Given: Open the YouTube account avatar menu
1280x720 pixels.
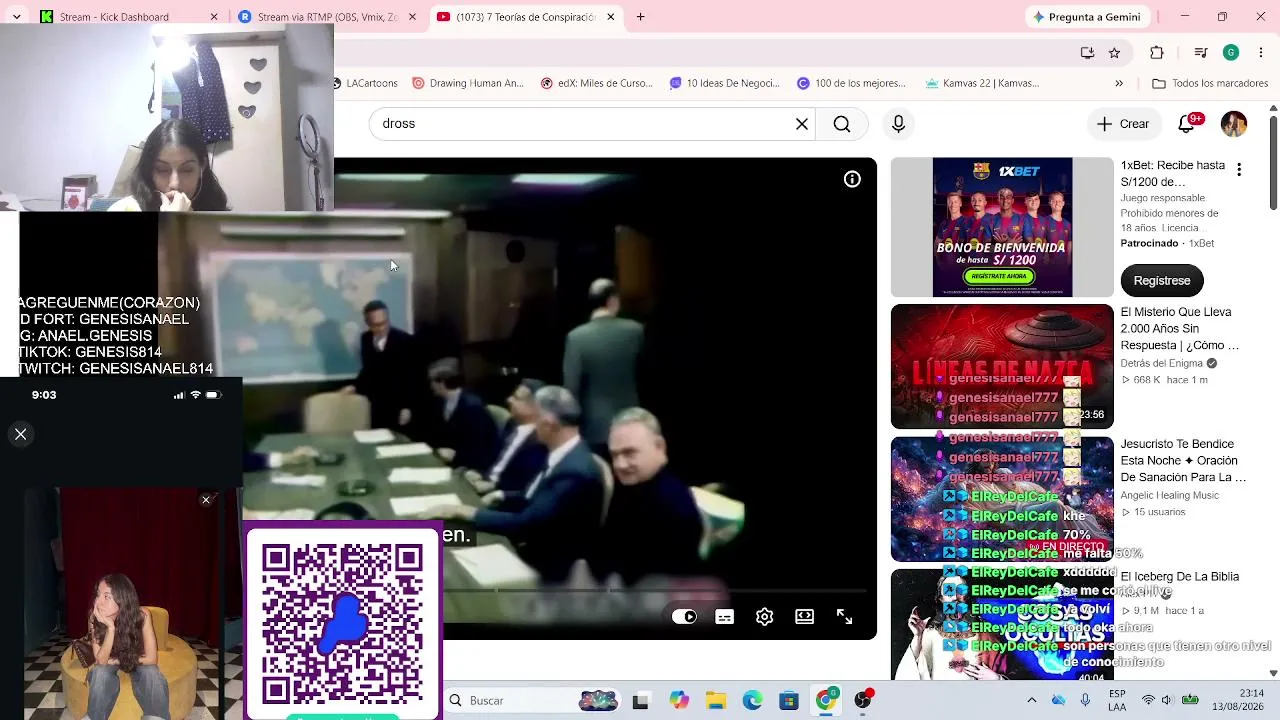Looking at the screenshot, I should point(1234,124).
